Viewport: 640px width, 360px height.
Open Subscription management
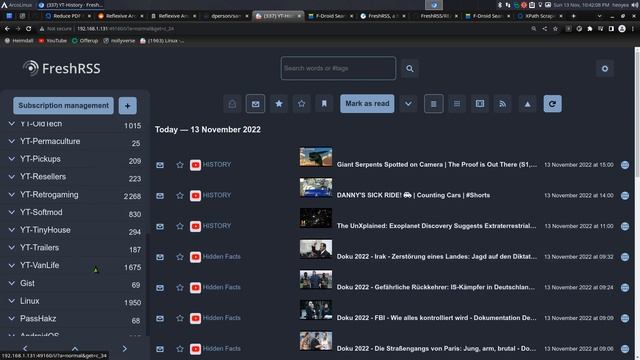coord(63,106)
